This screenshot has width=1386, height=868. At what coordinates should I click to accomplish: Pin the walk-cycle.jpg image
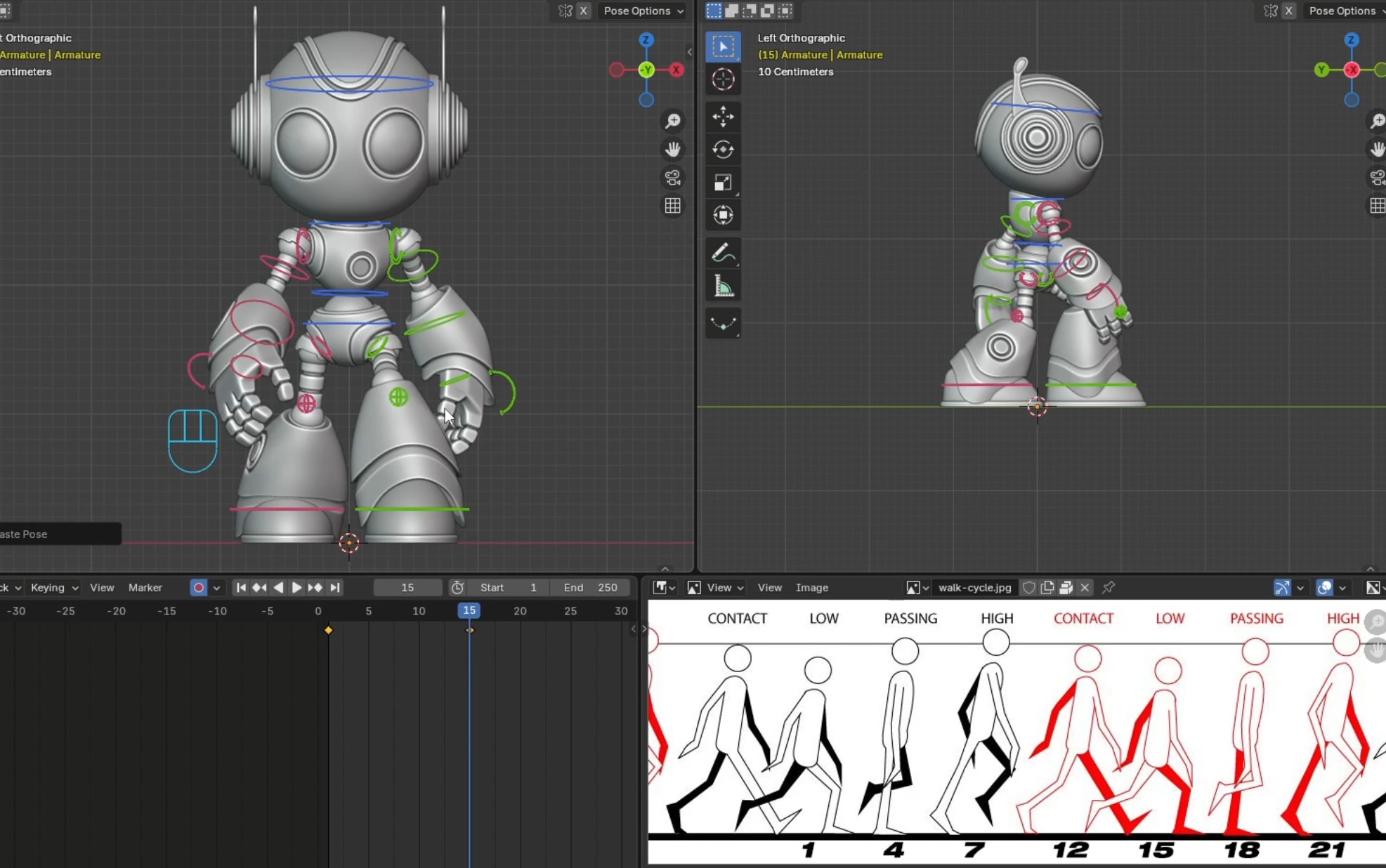1109,588
